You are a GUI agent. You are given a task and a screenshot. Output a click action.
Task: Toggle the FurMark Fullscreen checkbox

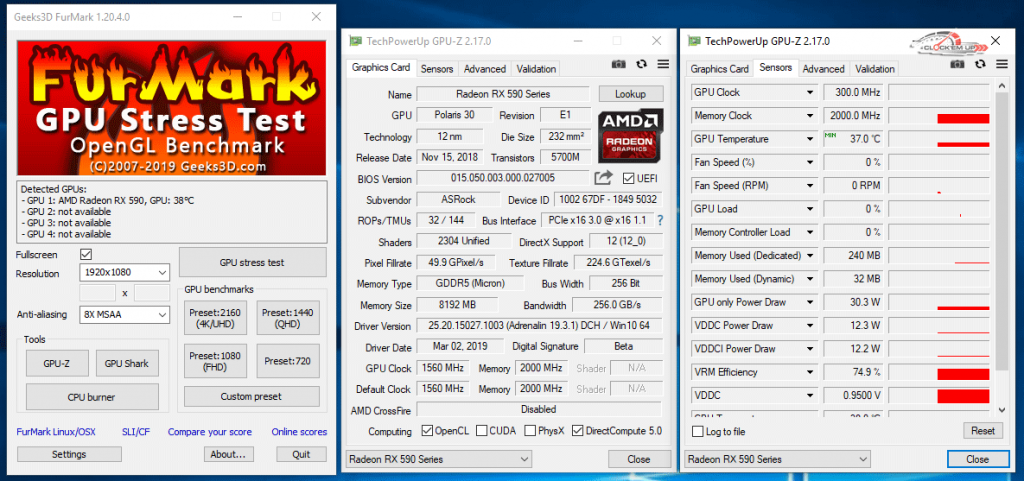click(86, 255)
